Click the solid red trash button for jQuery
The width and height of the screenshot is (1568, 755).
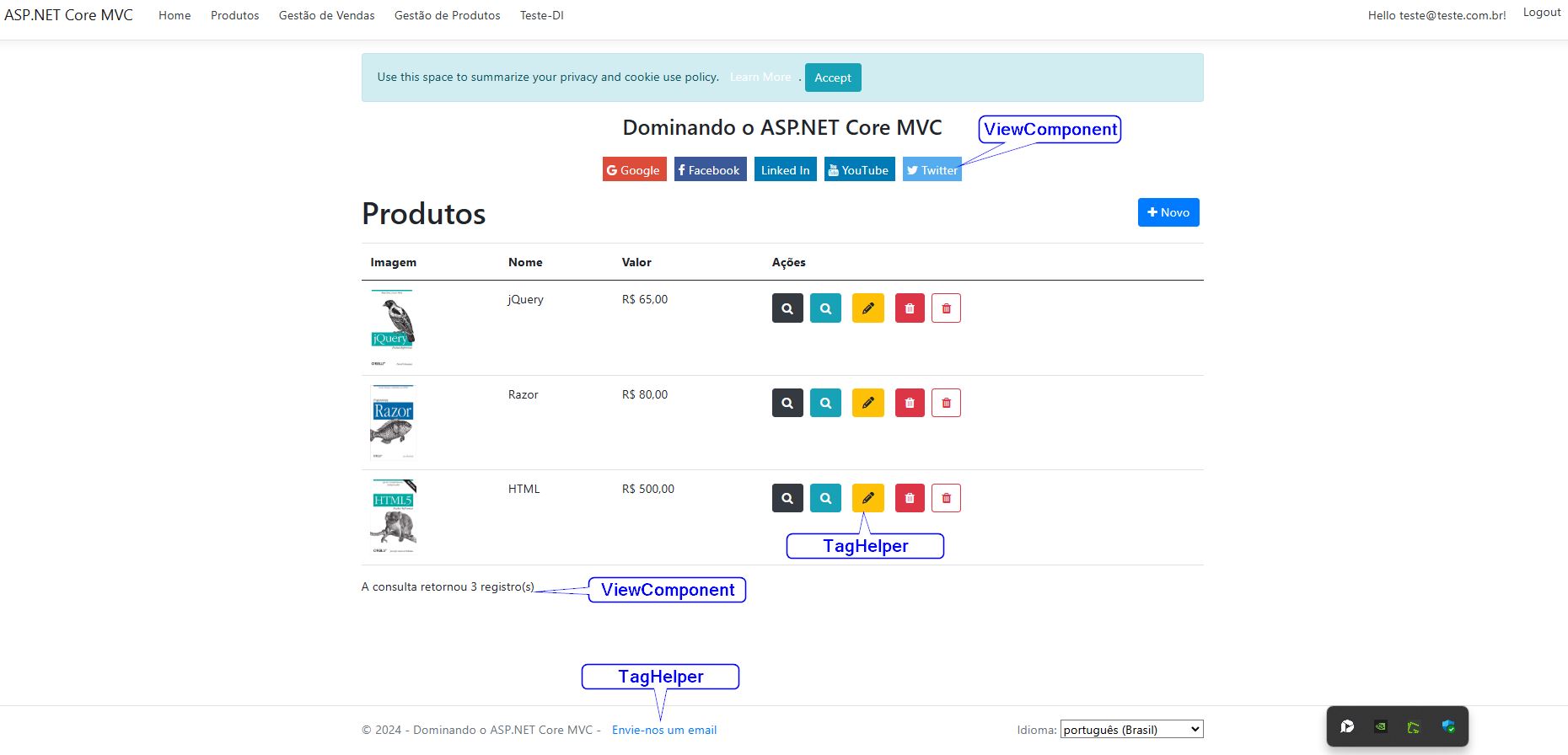910,308
